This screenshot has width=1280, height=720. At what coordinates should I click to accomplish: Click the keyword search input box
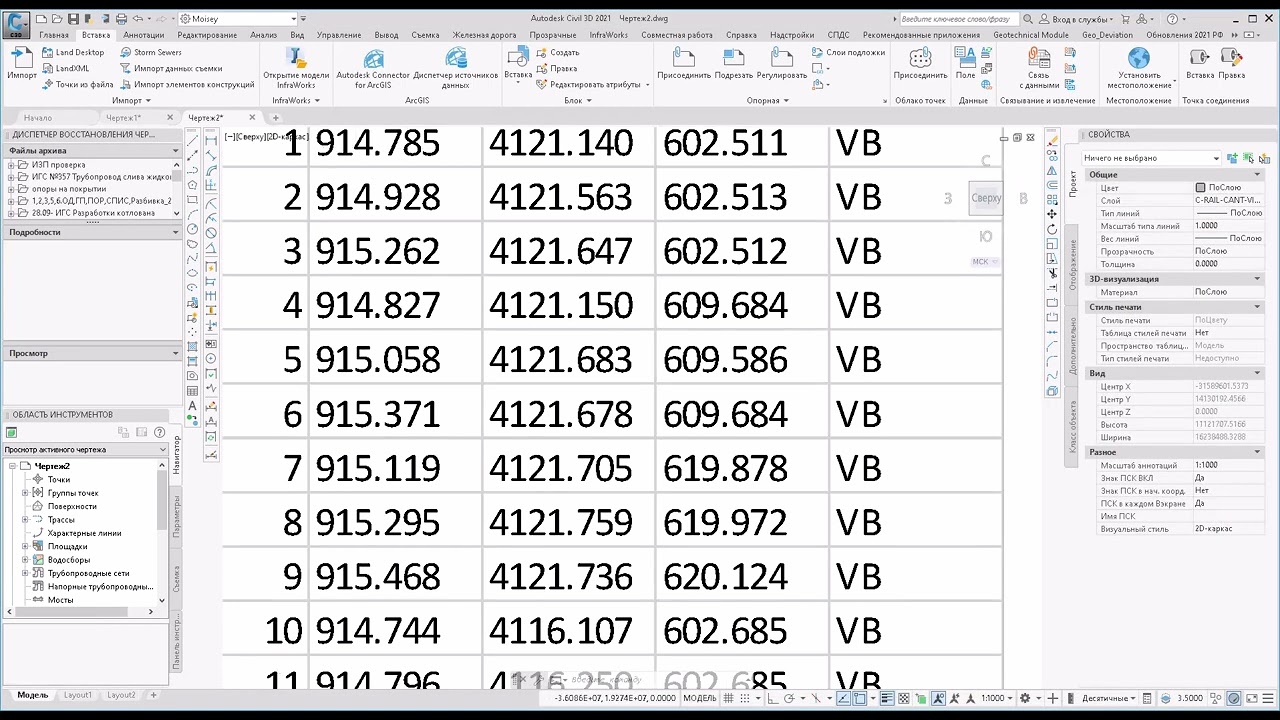click(x=958, y=18)
